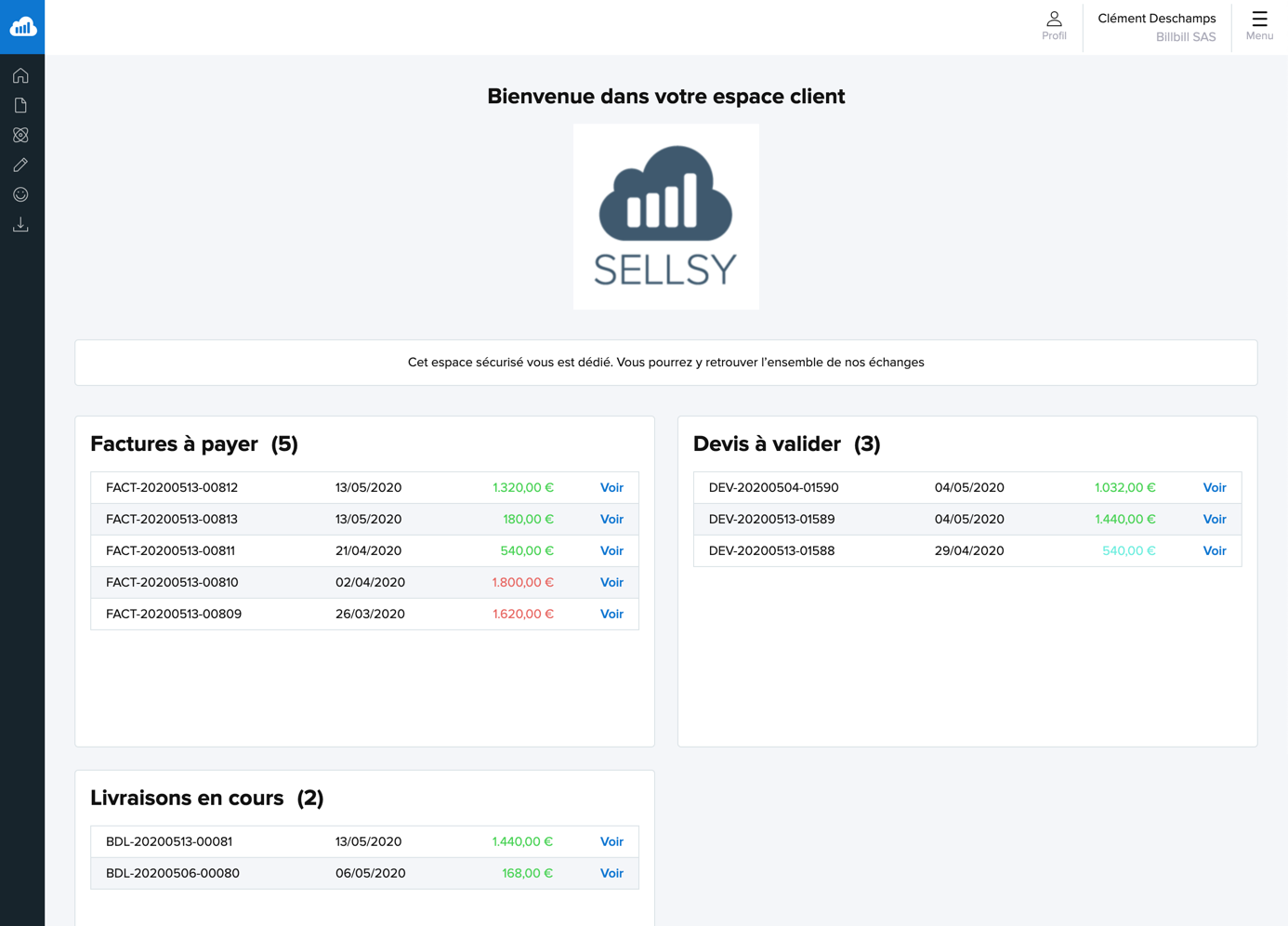The width and height of the screenshot is (1288, 926).
Task: Click the 1.032,00 € quote amount
Action: pyautogui.click(x=1125, y=487)
